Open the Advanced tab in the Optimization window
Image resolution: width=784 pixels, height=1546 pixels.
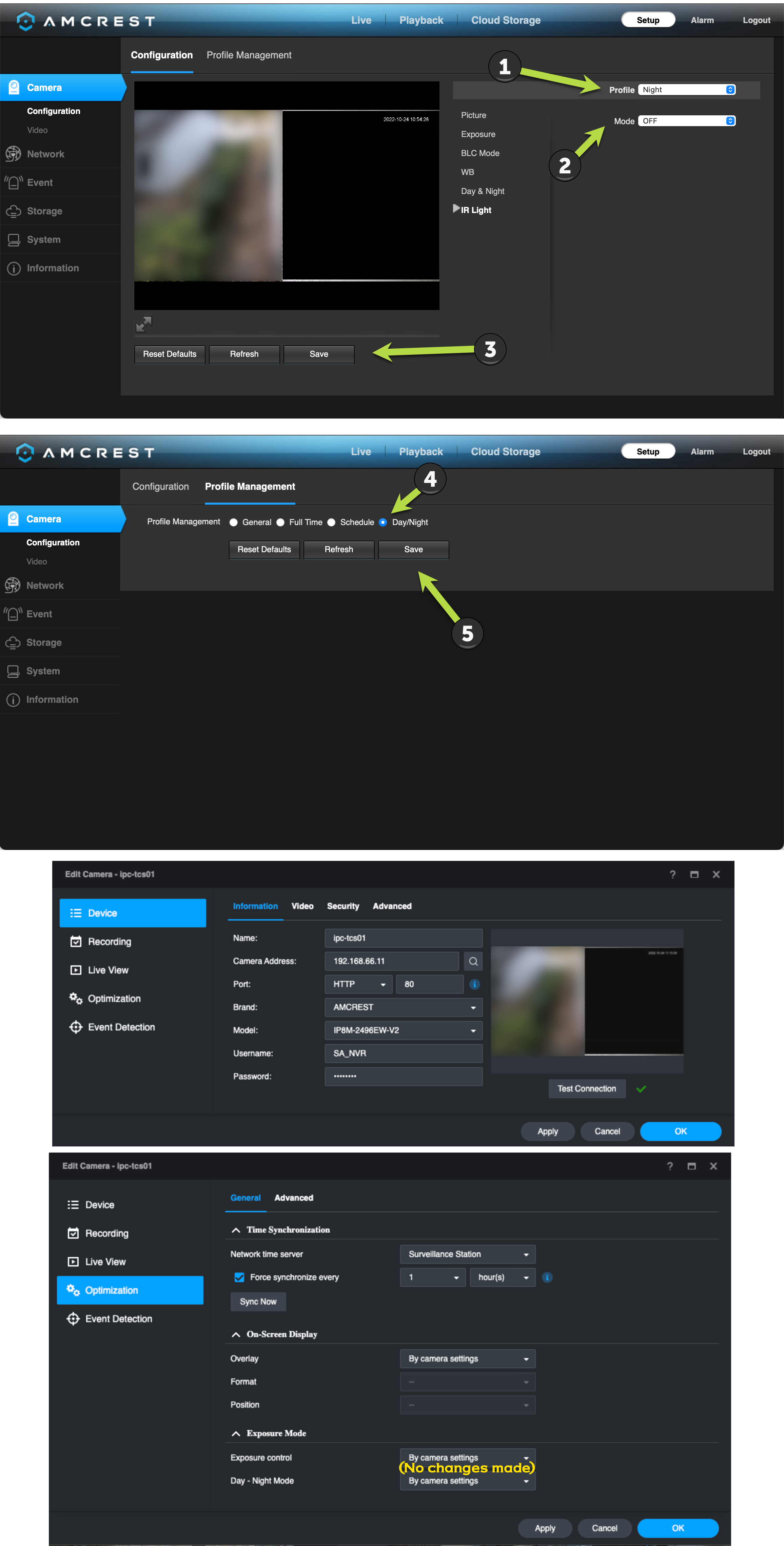click(294, 1198)
